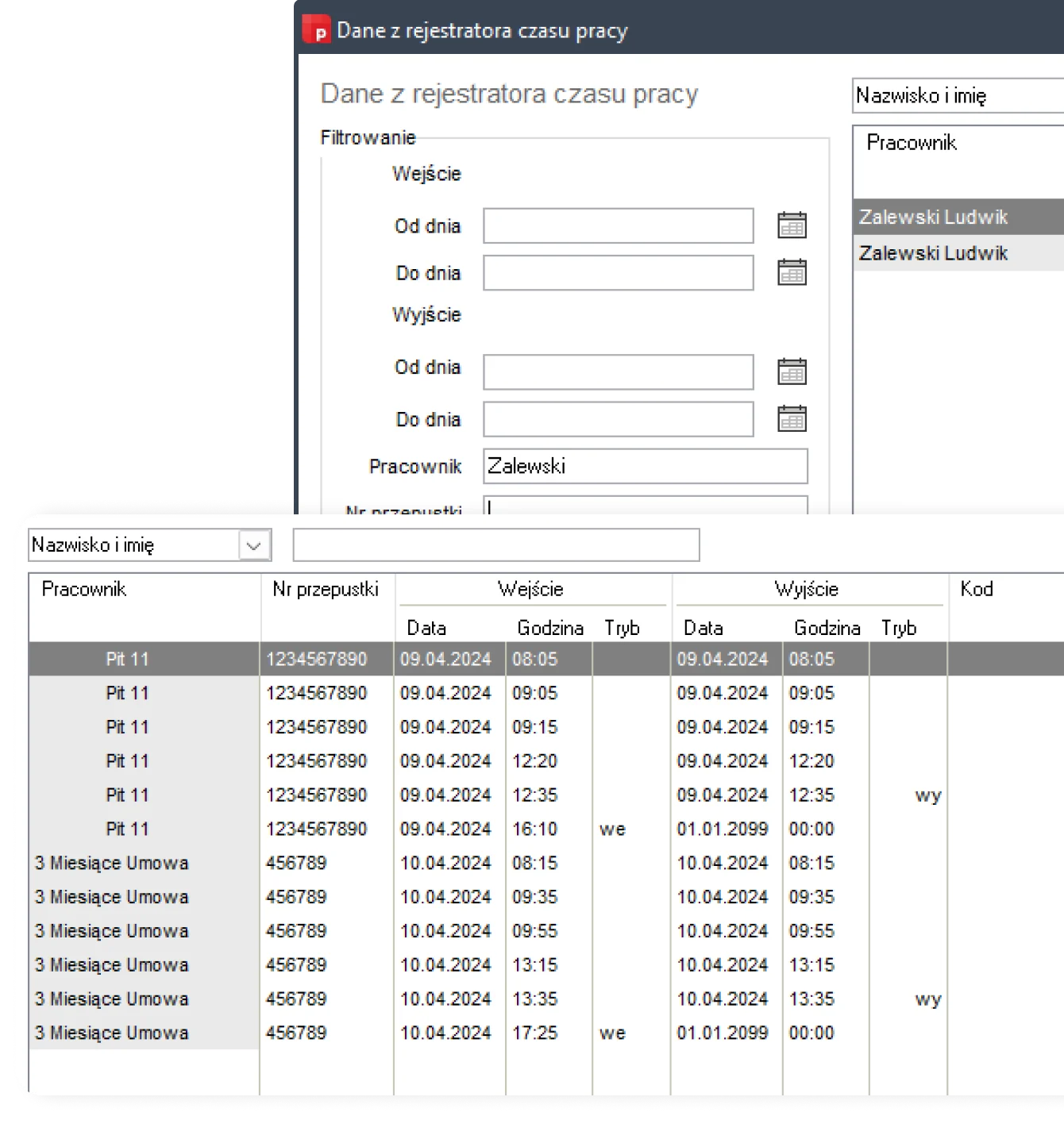Click the Kod column header

977,589
